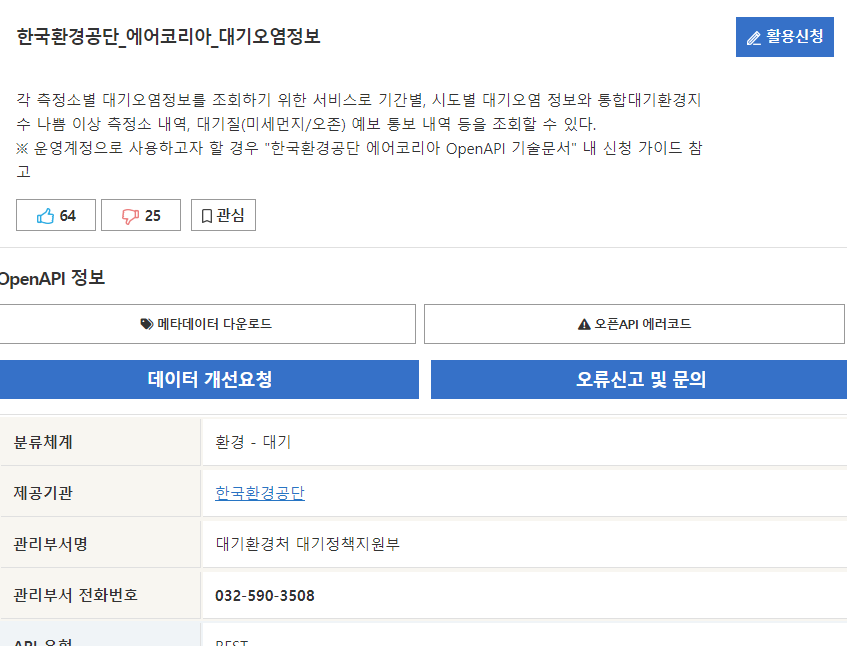Screen dimensions: 847x646
Task: Click the 활용신청 button
Action: (x=784, y=37)
